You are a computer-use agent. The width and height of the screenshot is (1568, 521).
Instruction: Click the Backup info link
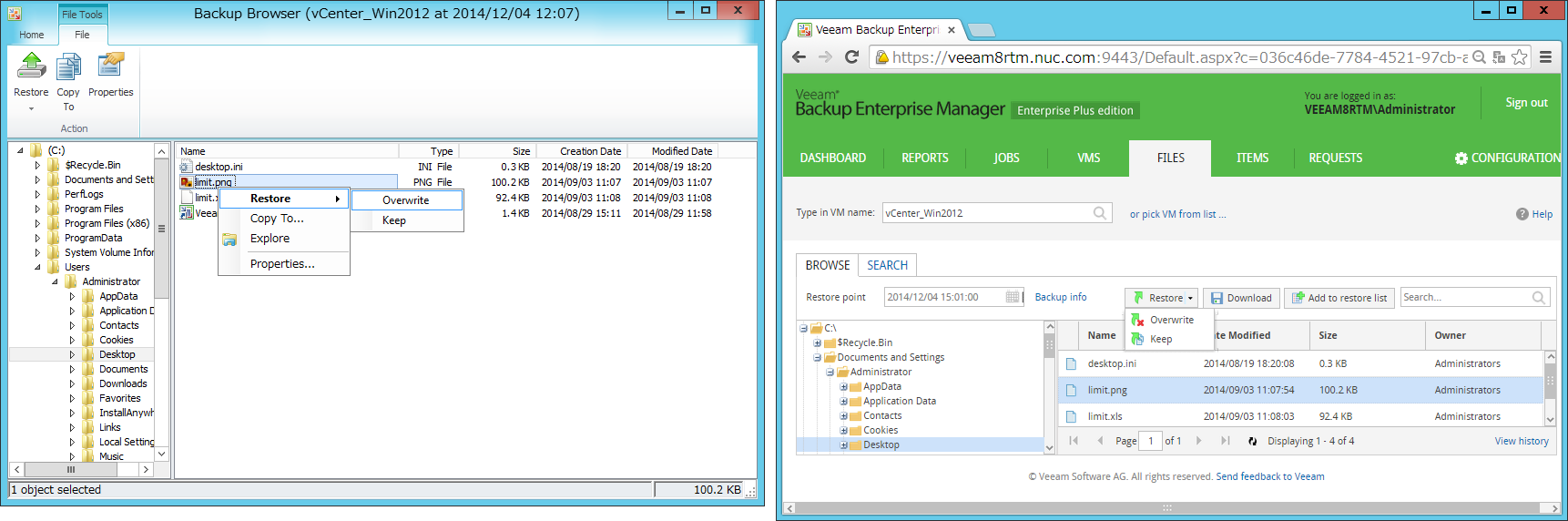(1061, 298)
